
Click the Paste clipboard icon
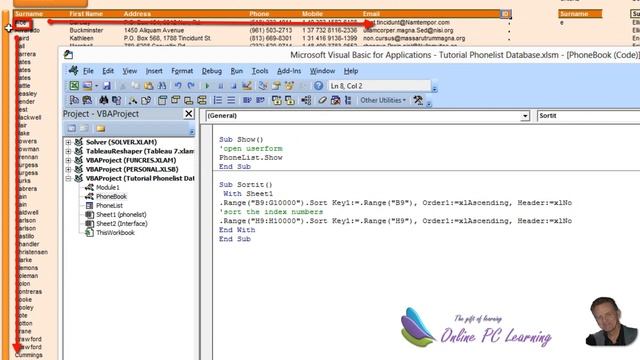(x=149, y=86)
